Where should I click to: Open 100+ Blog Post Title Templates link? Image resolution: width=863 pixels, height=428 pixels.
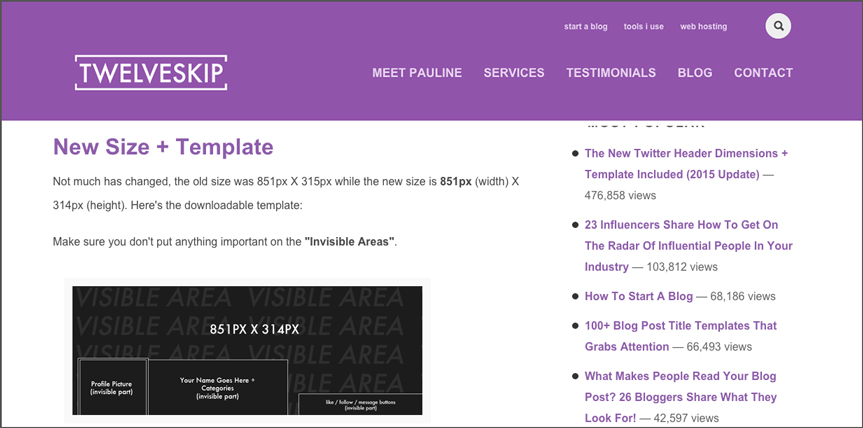coord(680,336)
